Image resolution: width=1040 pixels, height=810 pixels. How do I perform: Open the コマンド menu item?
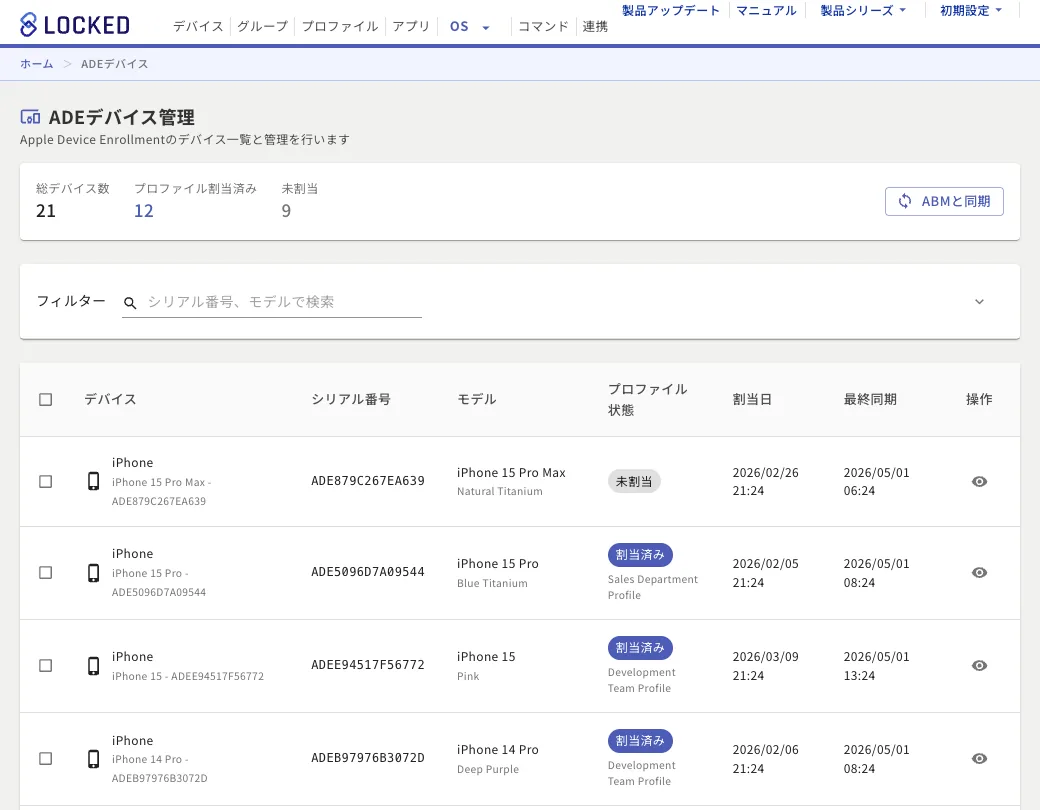tap(543, 27)
